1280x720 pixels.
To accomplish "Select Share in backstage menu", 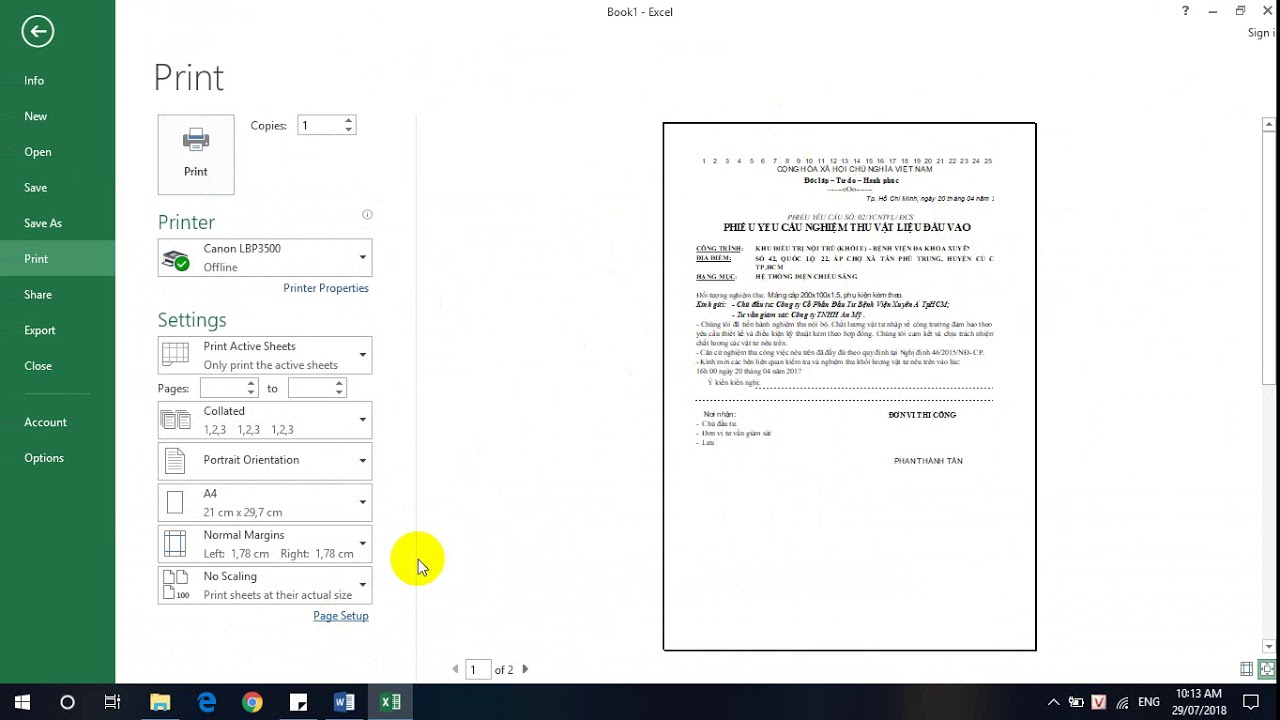I will coord(57,295).
